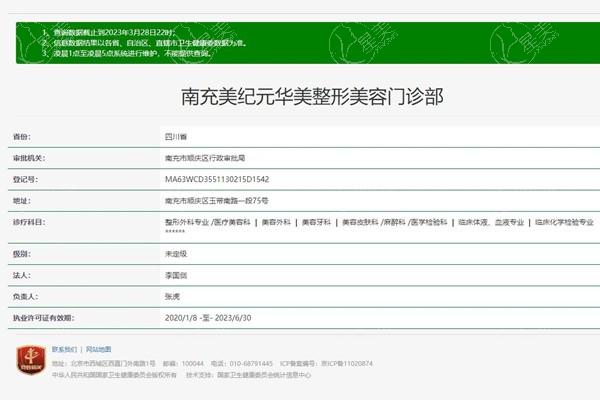Click the 临床化学检验专业 entry
600x400 pixels.
[564, 222]
